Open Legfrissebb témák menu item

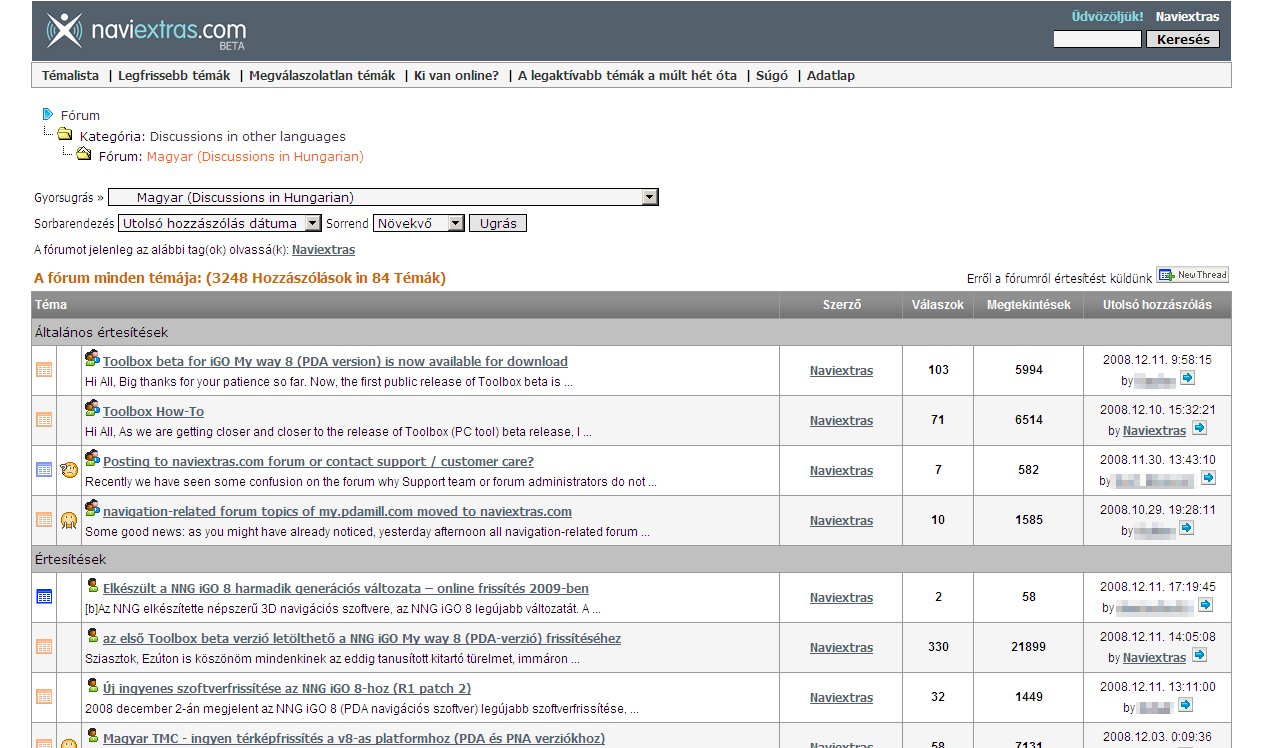[x=174, y=75]
